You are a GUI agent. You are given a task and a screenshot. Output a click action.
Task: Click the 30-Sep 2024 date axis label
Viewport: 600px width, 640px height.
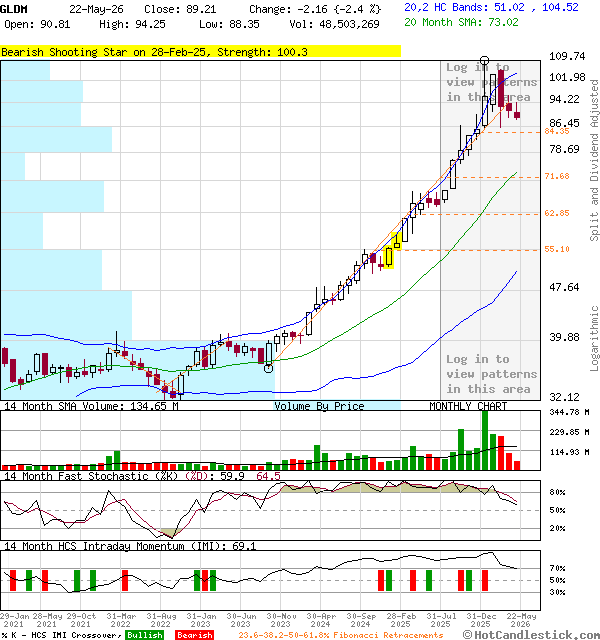pyautogui.click(x=361, y=620)
